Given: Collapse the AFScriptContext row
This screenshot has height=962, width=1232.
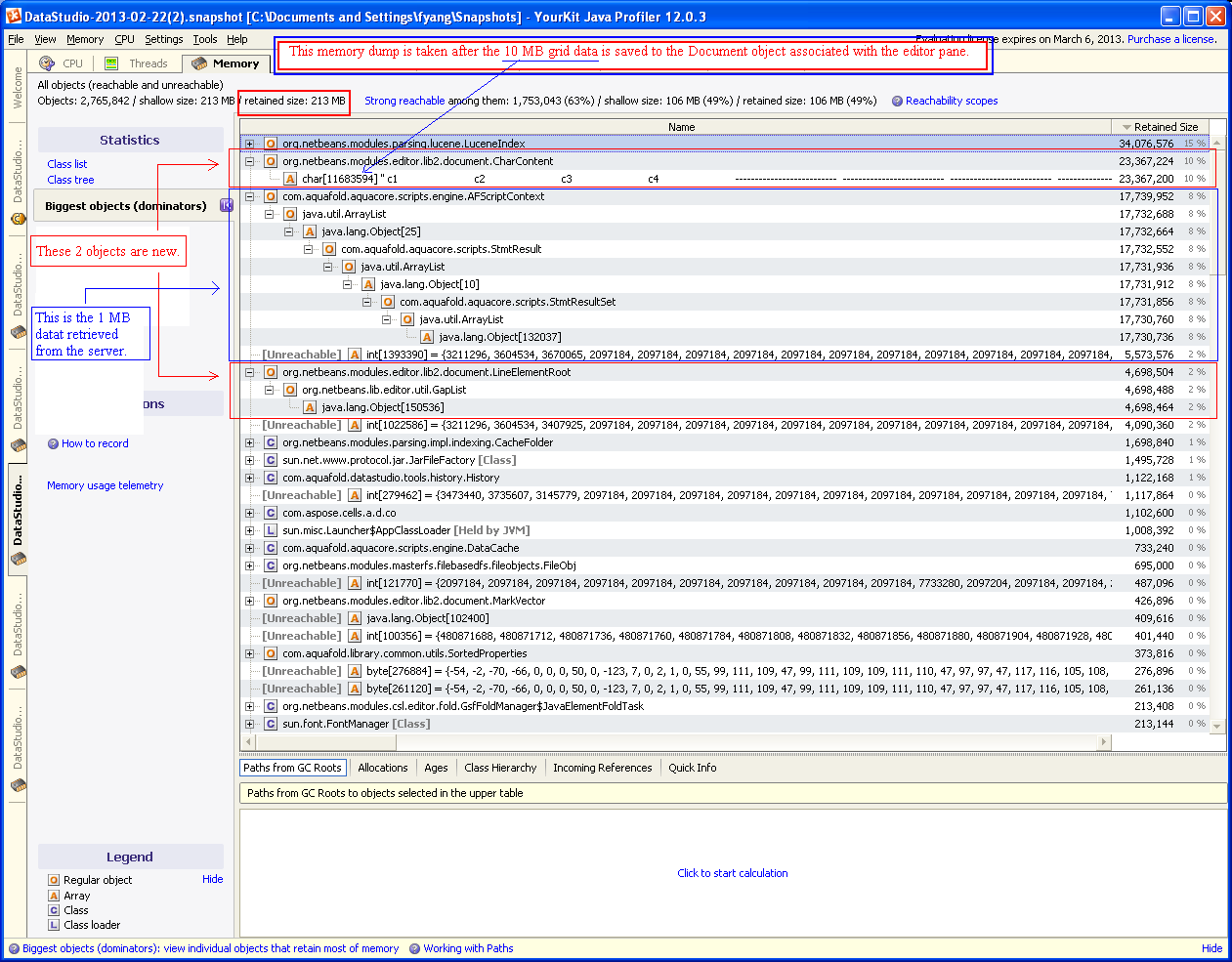Looking at the screenshot, I should tap(249, 196).
